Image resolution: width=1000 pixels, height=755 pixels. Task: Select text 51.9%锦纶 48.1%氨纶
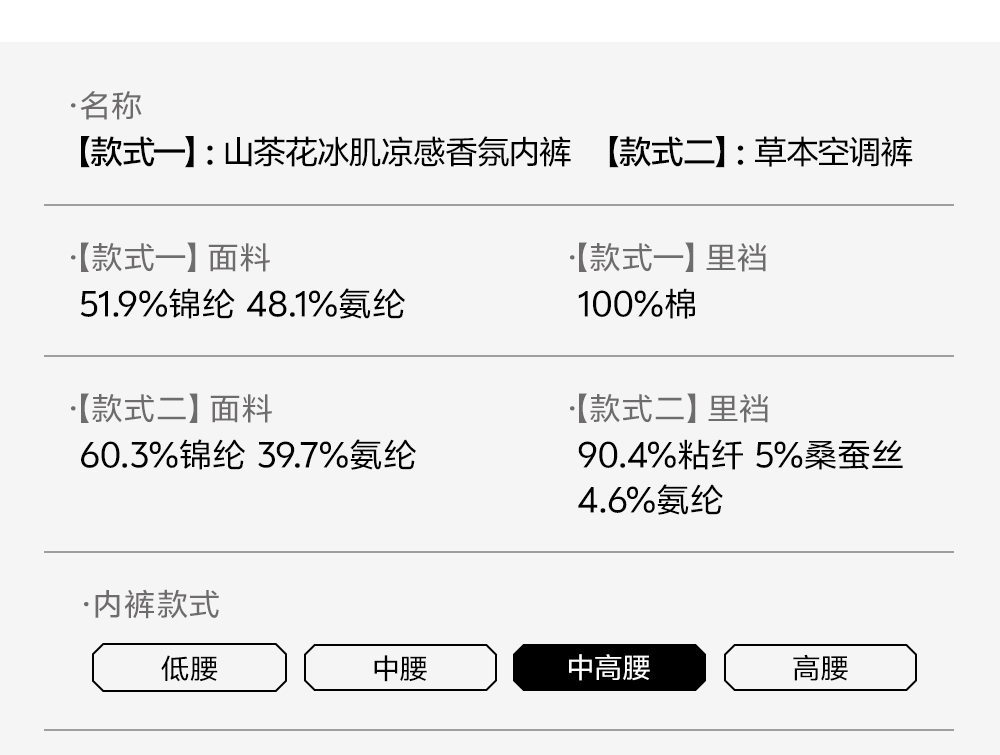tap(242, 304)
